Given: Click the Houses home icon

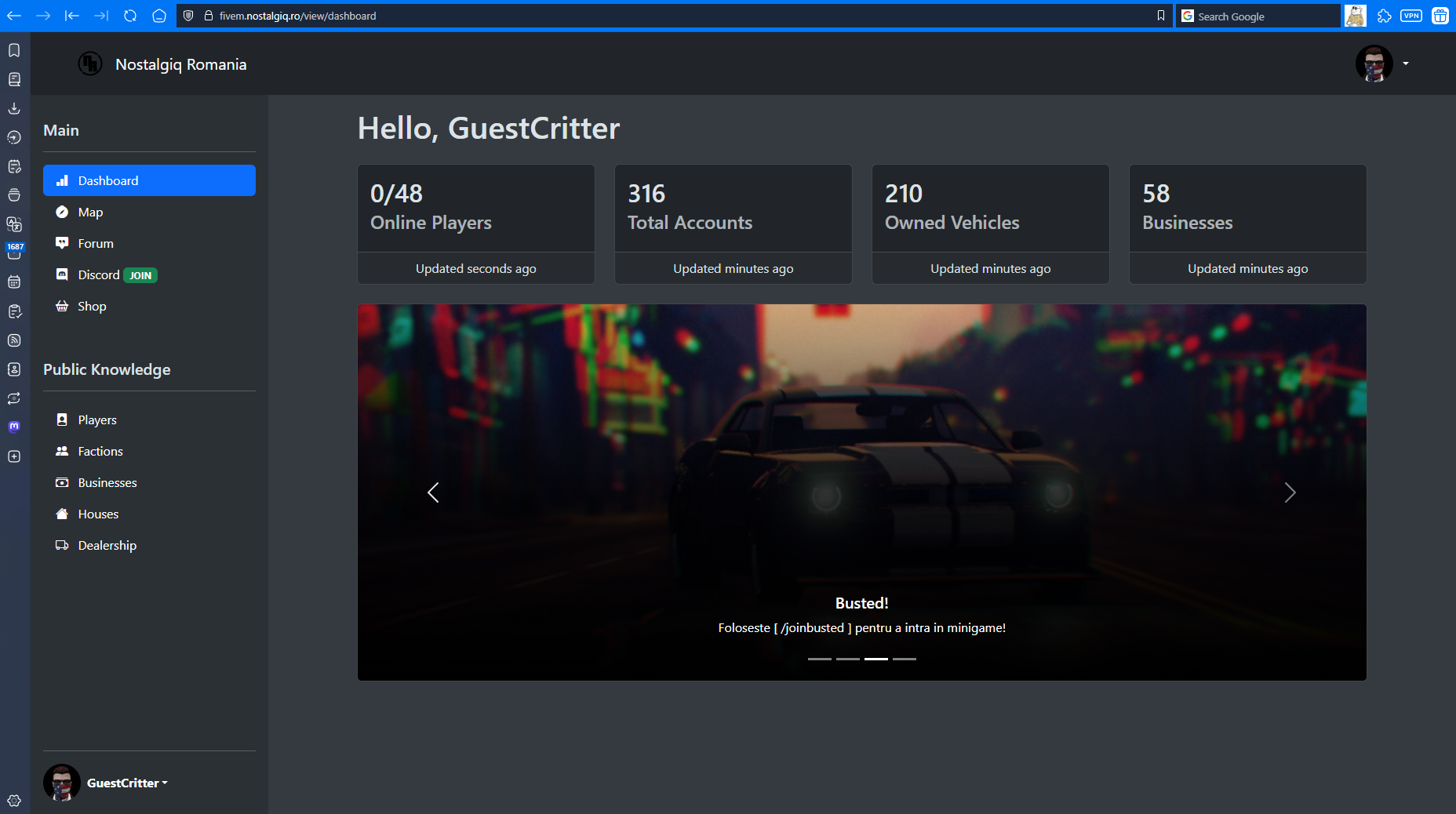Looking at the screenshot, I should click(x=62, y=514).
